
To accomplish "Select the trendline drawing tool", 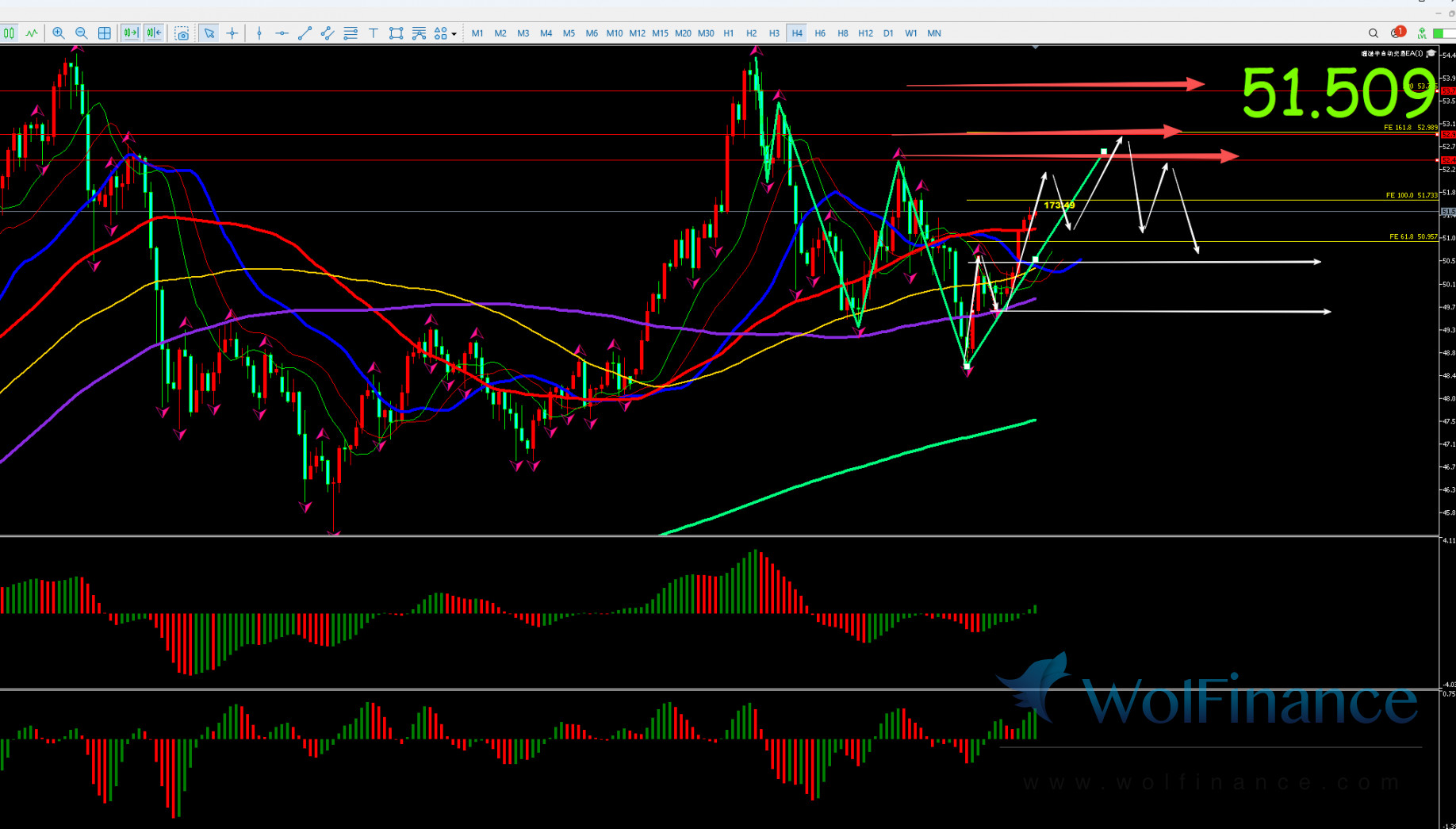I will tap(305, 33).
